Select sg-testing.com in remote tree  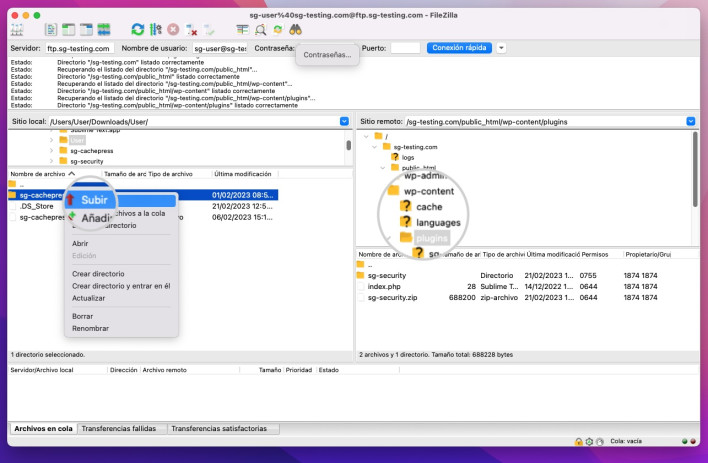pos(415,147)
